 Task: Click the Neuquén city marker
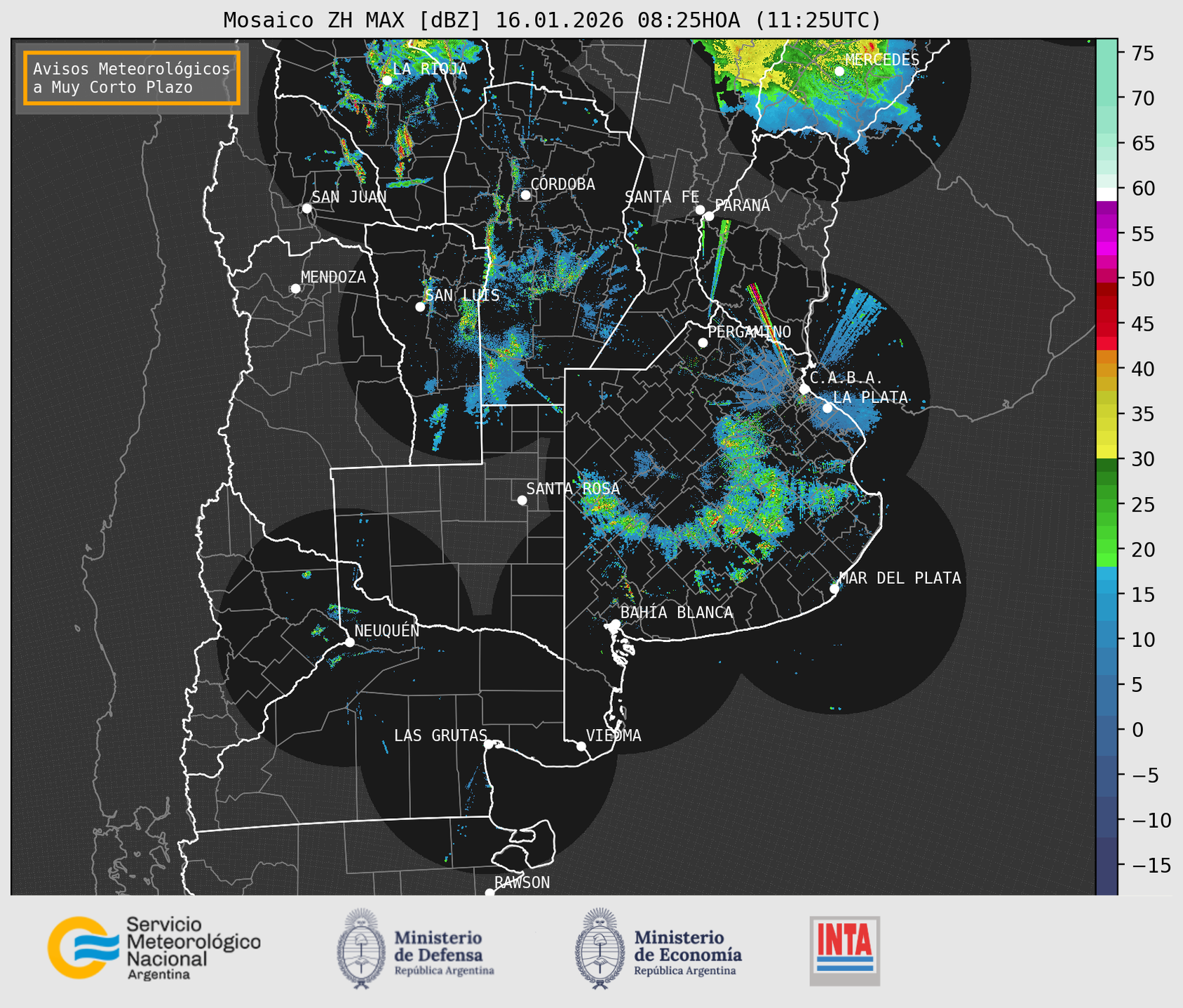tap(349, 642)
